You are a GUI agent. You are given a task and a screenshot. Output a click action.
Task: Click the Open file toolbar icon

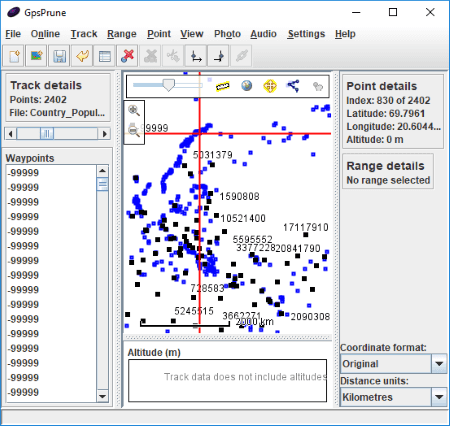tap(14, 56)
